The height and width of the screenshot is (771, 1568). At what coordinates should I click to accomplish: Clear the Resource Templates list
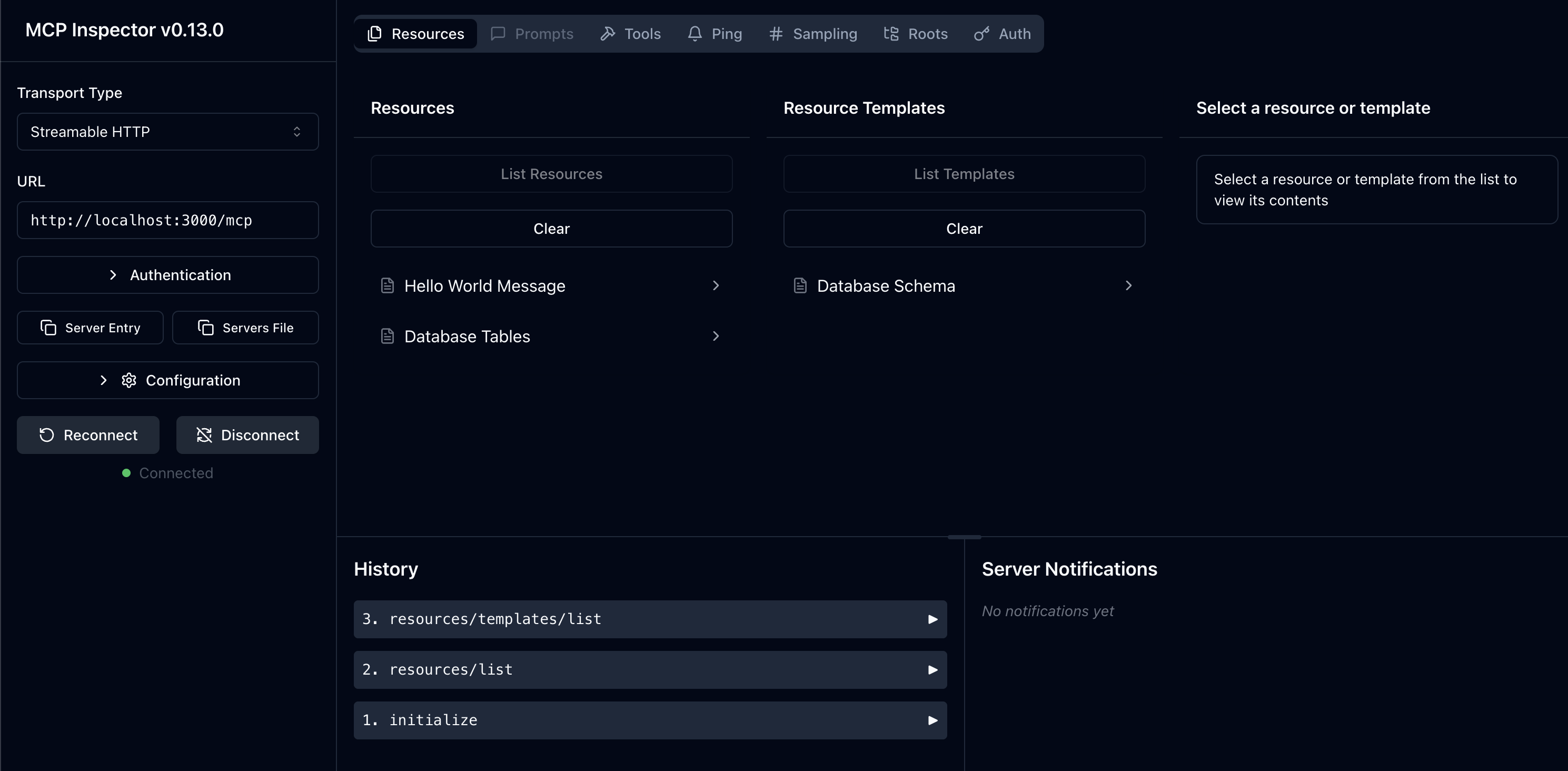[x=964, y=229]
